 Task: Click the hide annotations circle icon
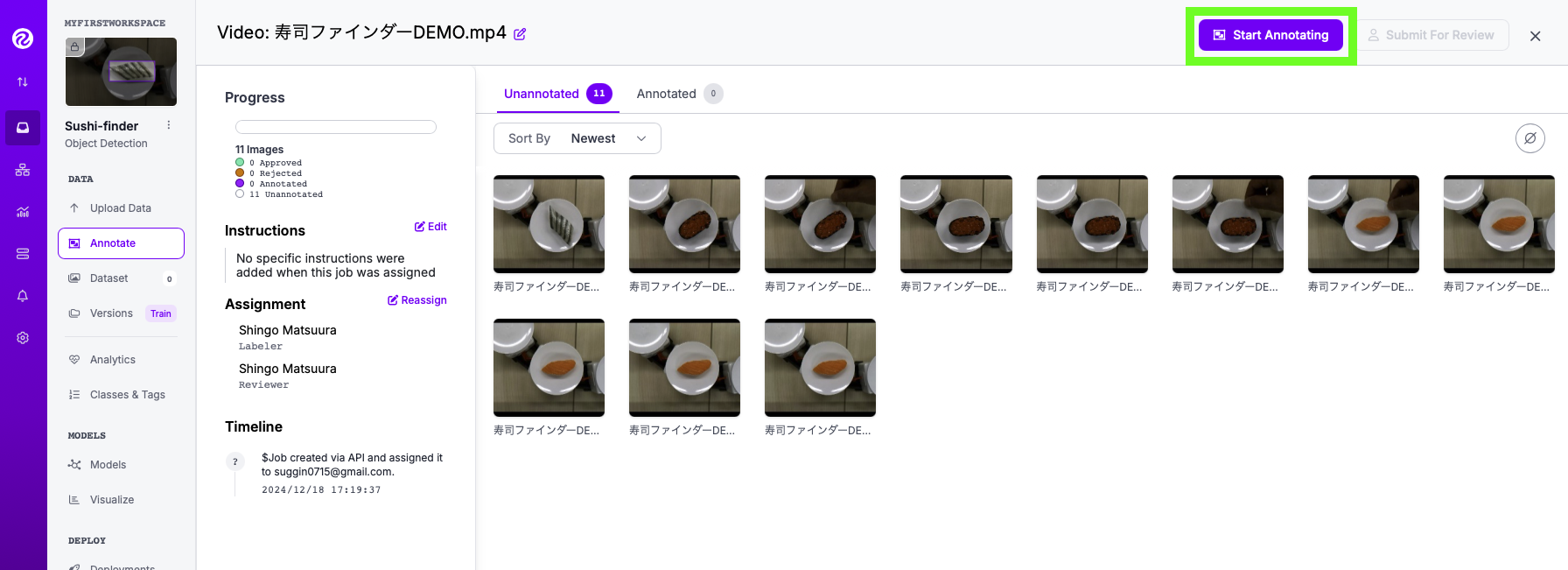1530,138
